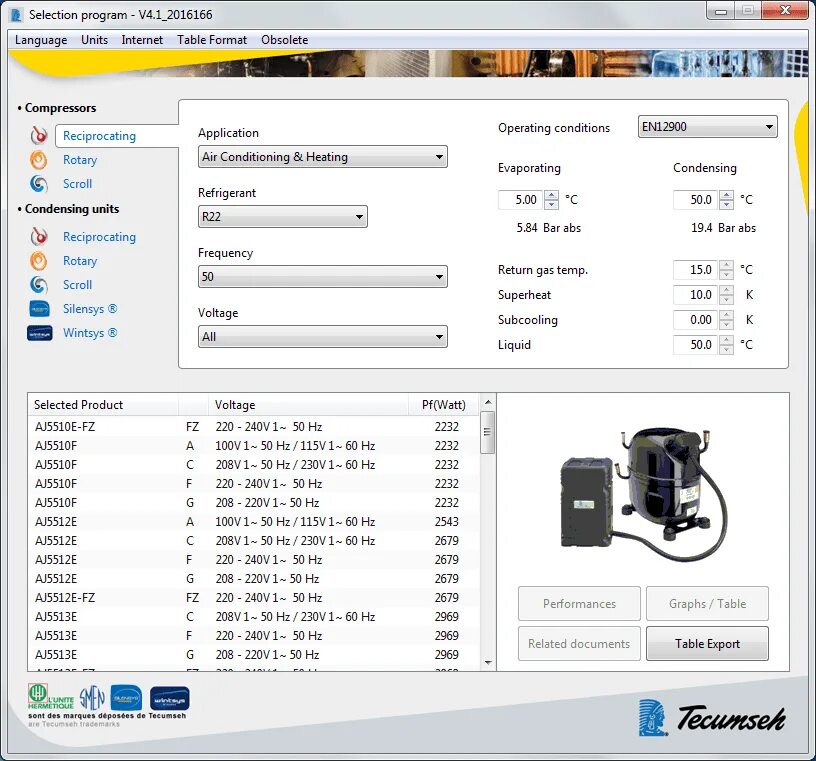Viewport: 816px width, 761px height.
Task: Select AJ5513E row with voltage code G
Action: pos(253,654)
